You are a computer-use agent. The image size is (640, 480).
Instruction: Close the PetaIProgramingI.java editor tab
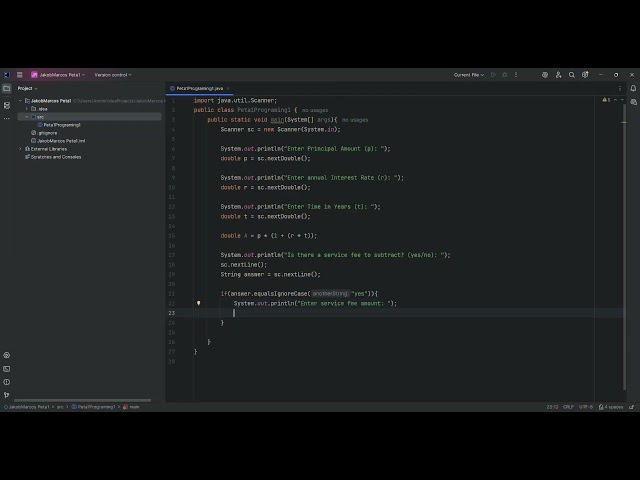pos(228,89)
